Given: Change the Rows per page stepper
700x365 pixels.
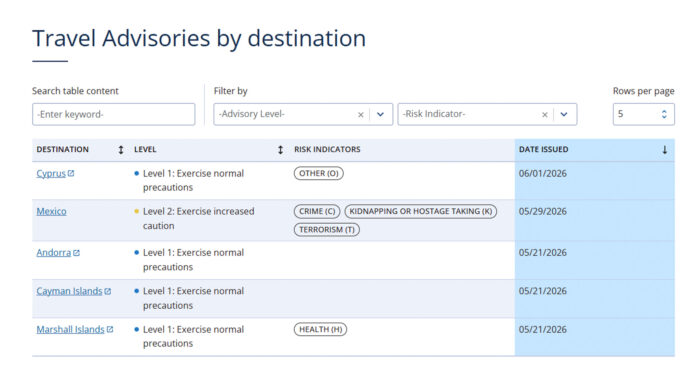Looking at the screenshot, I should pos(664,114).
